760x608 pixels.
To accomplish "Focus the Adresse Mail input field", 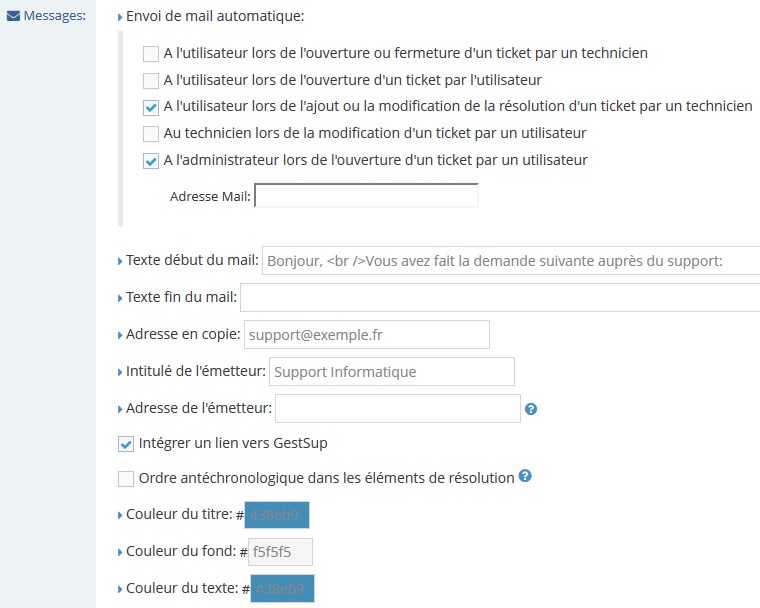I will 366,196.
